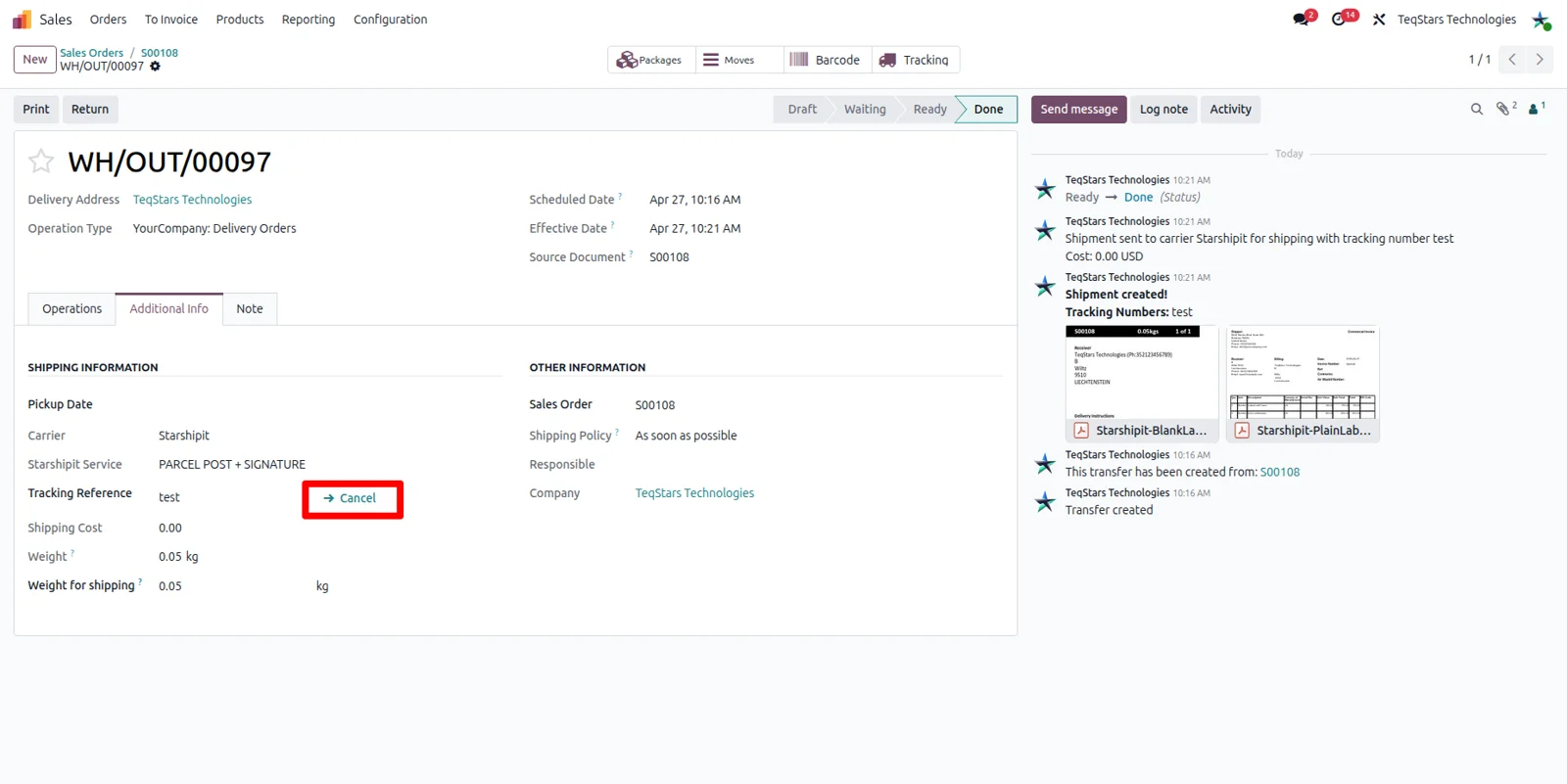Open the Sales Orders breadcrumb link

pyautogui.click(x=92, y=53)
